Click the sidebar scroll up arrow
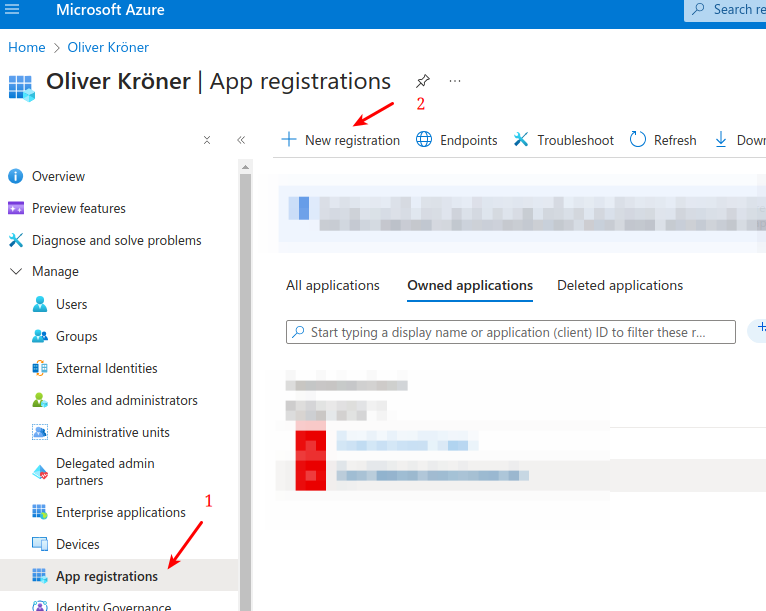The image size is (766, 611). pos(245,167)
